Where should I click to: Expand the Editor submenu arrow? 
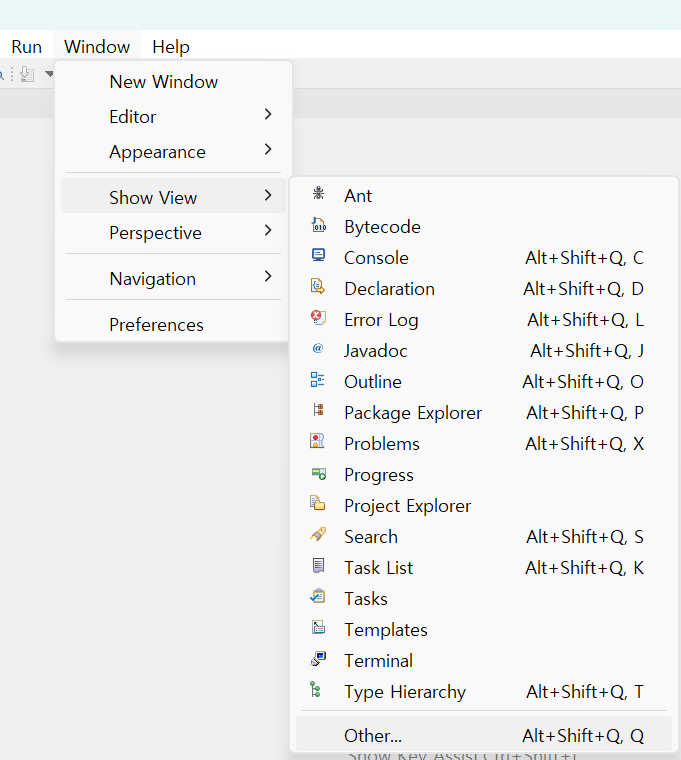tap(268, 114)
